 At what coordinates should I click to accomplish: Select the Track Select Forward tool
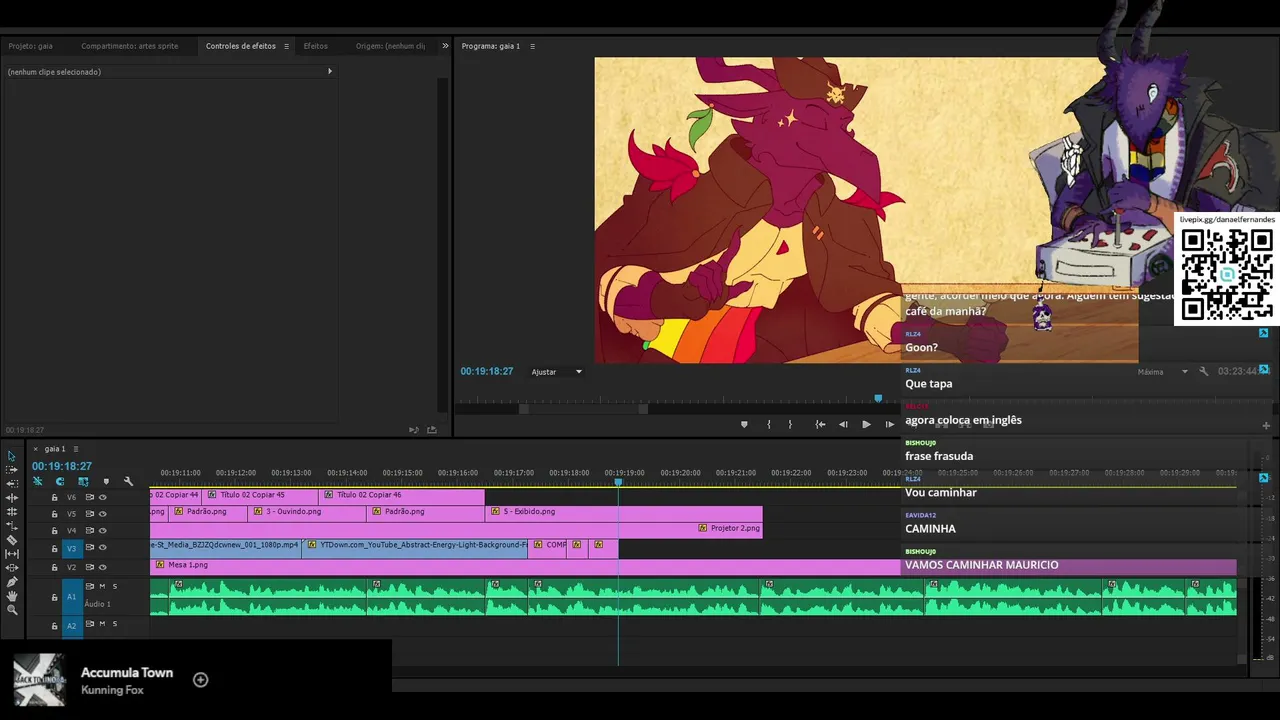tap(12, 469)
